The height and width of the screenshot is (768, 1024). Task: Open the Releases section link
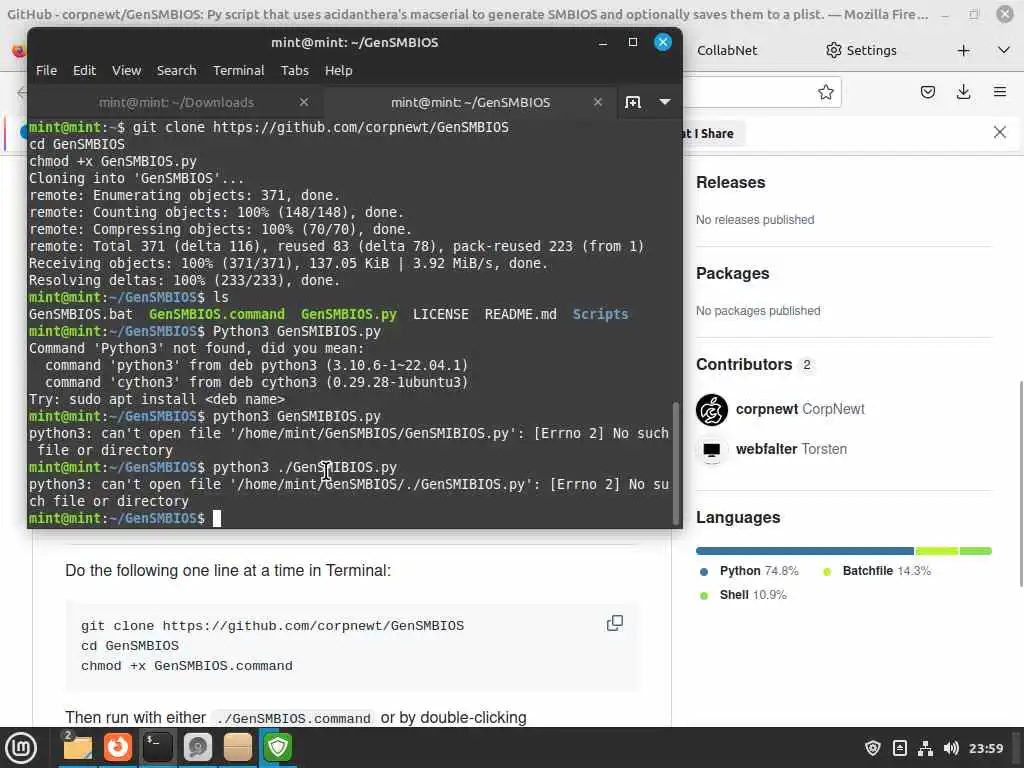730,182
